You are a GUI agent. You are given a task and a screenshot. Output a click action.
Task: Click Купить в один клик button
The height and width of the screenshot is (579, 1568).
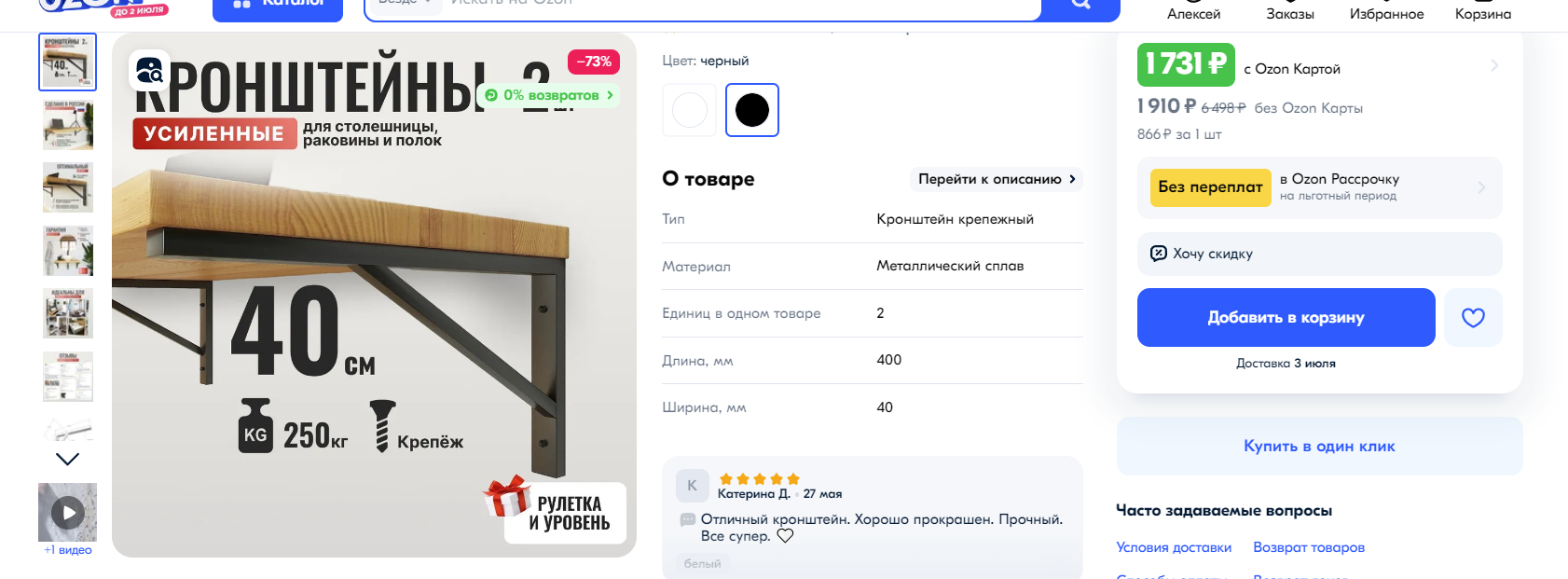pos(1319,446)
